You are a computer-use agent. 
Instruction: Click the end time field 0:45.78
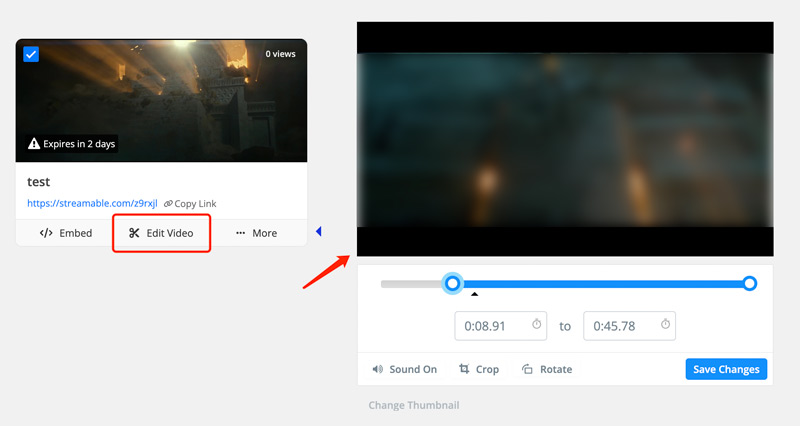click(629, 325)
